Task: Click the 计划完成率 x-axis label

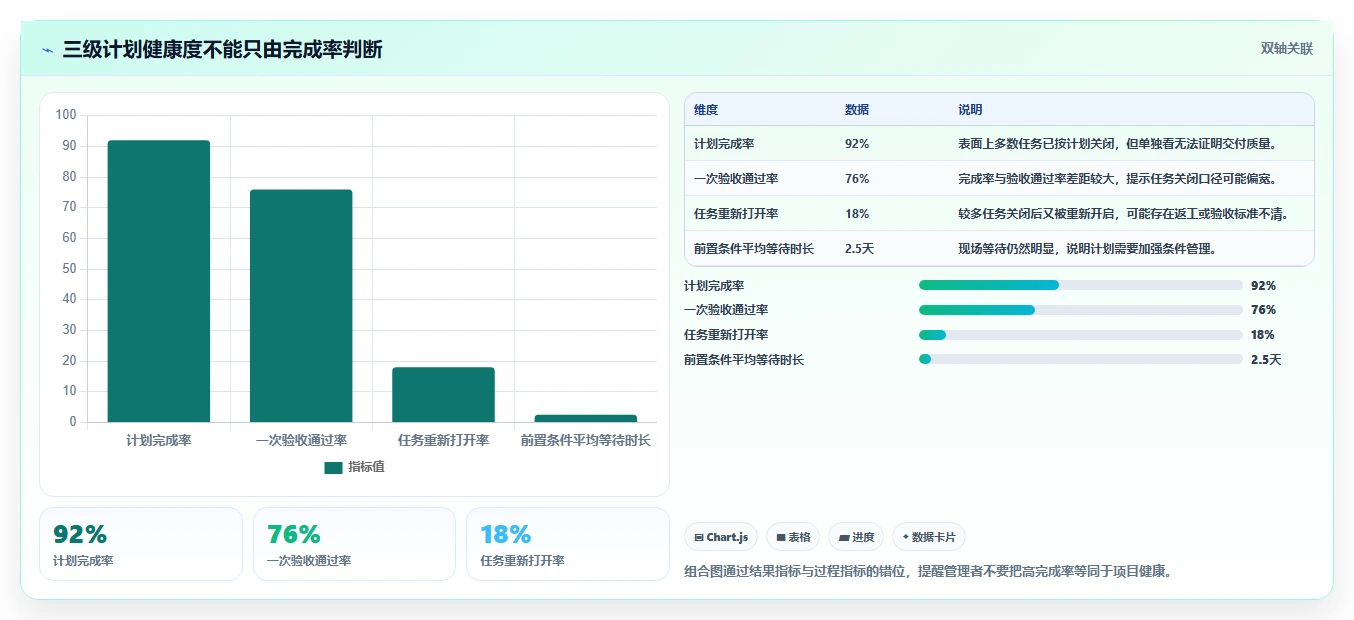Action: (x=159, y=440)
